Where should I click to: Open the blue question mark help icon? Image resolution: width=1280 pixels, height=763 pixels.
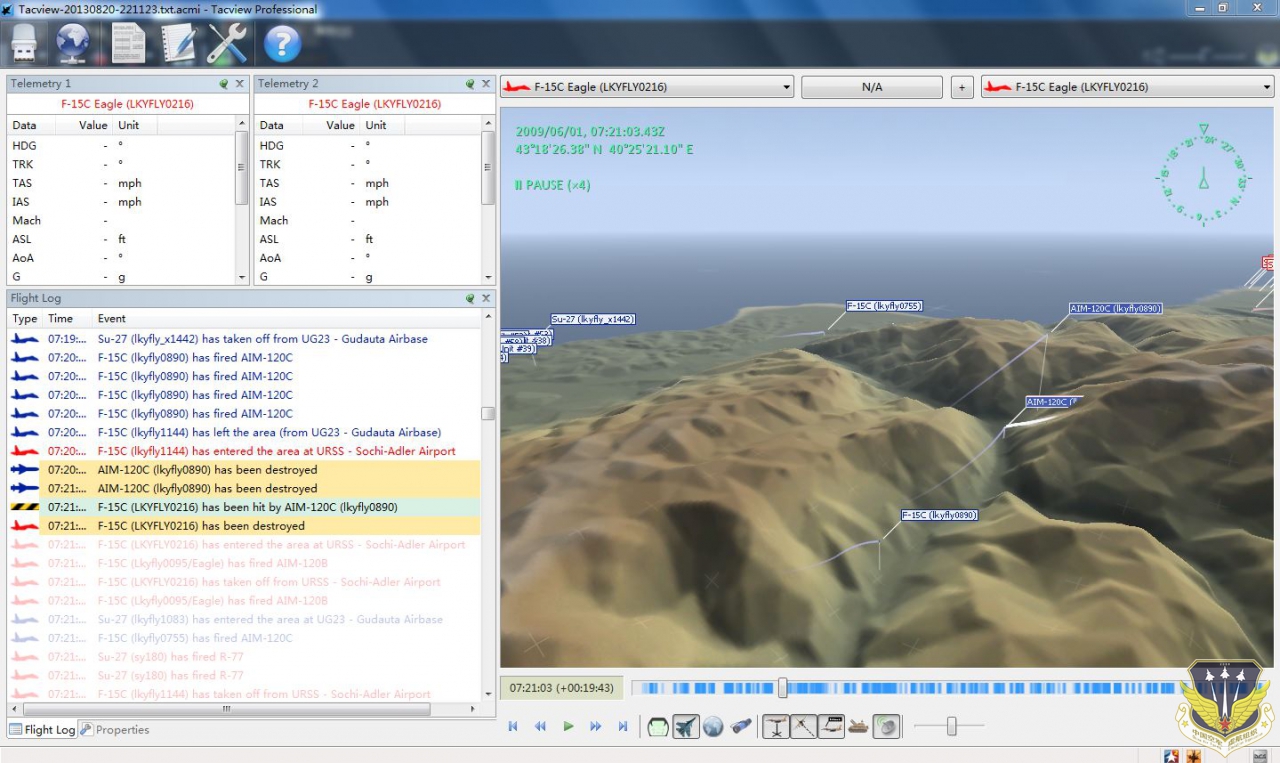click(x=283, y=43)
